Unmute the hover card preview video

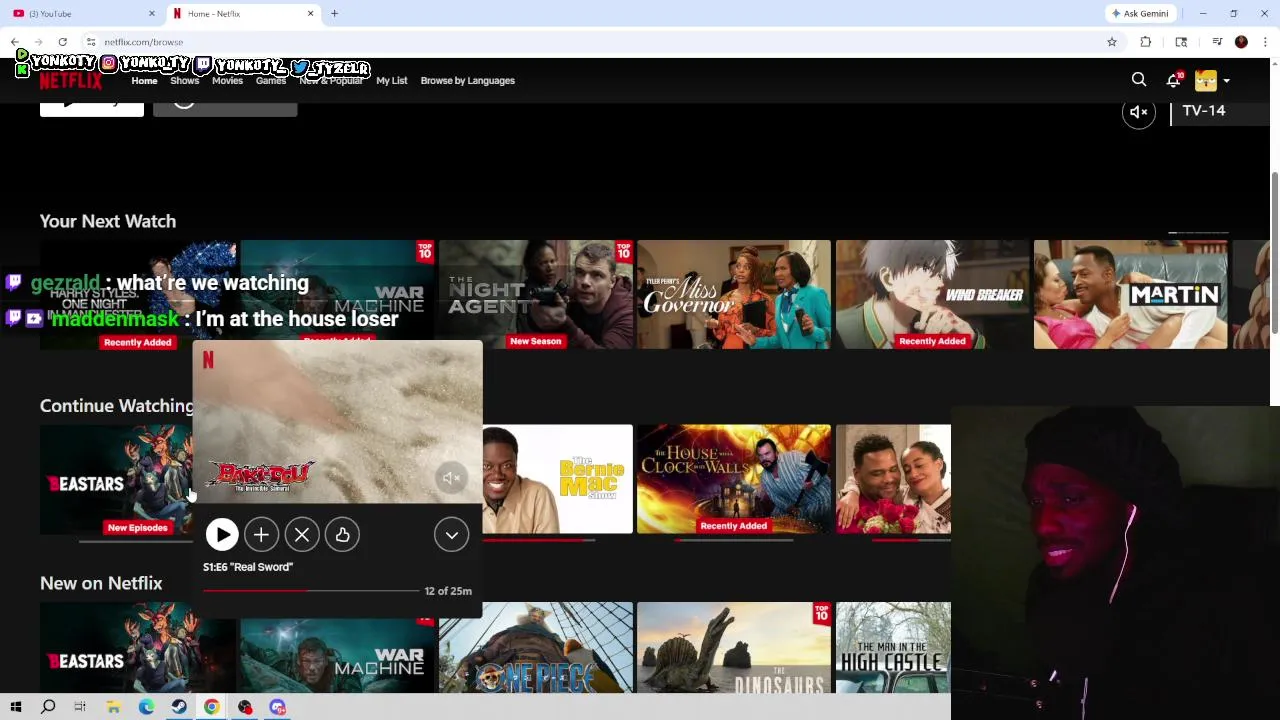451,478
